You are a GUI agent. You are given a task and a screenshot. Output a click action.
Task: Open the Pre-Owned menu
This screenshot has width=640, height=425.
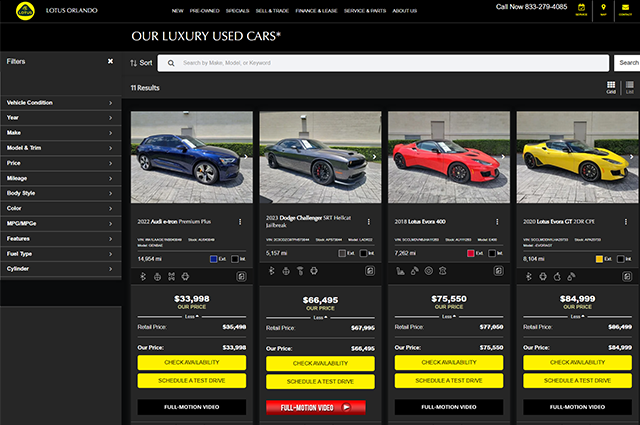tap(205, 10)
